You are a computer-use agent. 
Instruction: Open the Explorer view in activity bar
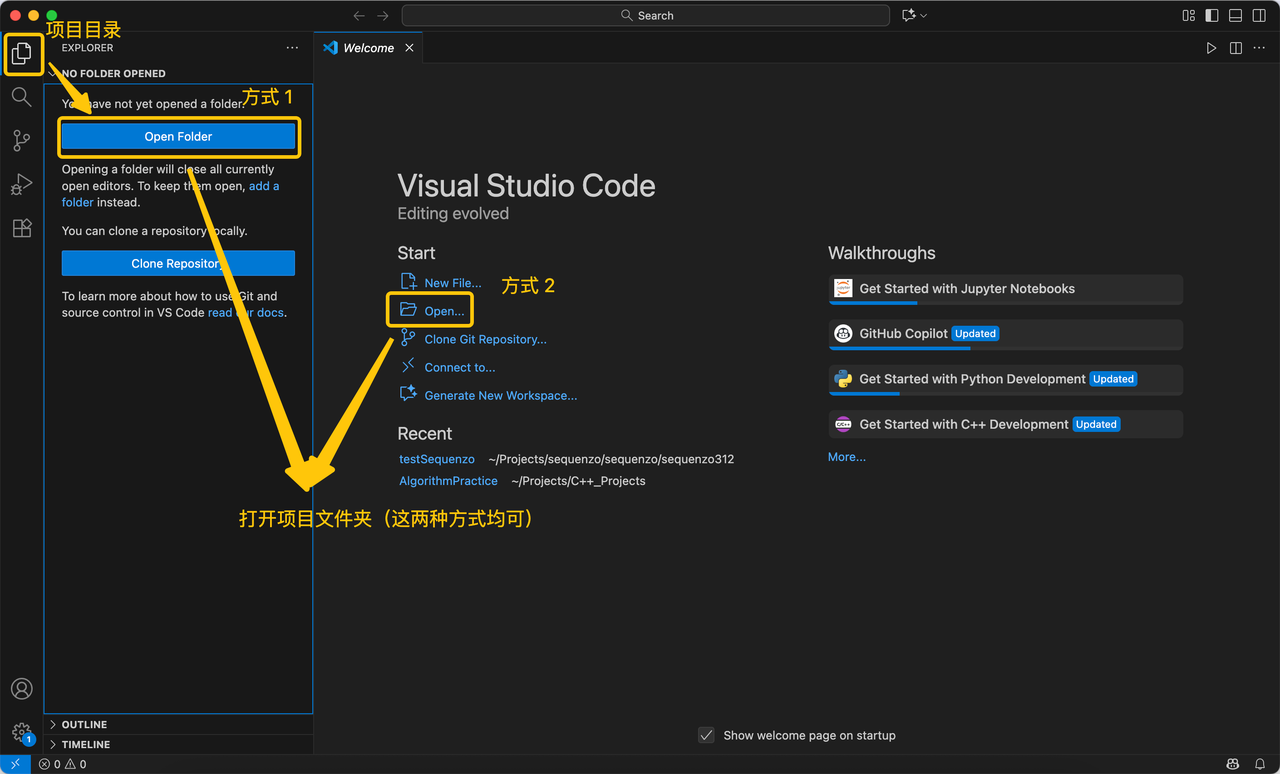point(21,53)
